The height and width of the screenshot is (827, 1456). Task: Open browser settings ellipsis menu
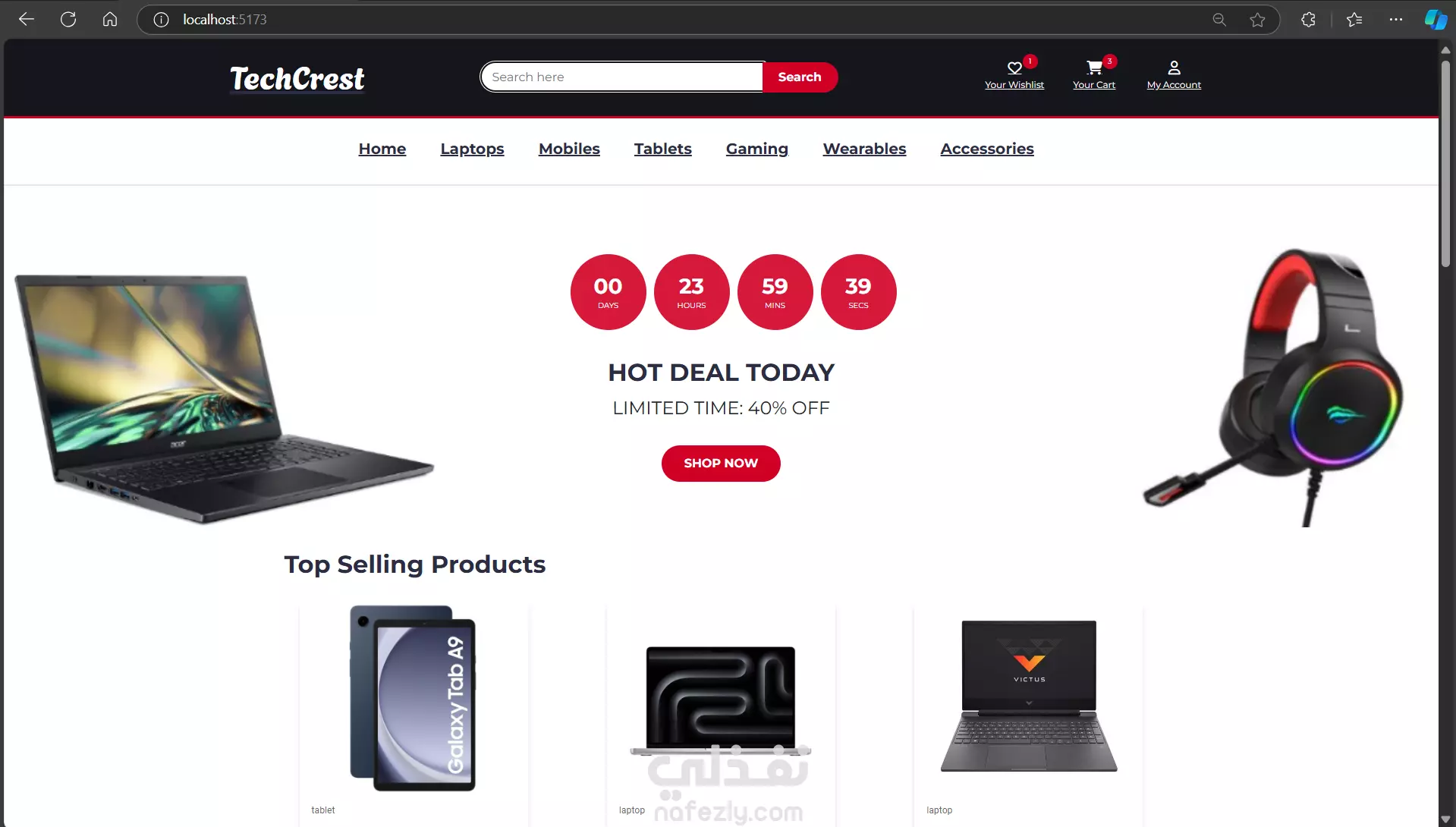pyautogui.click(x=1395, y=20)
